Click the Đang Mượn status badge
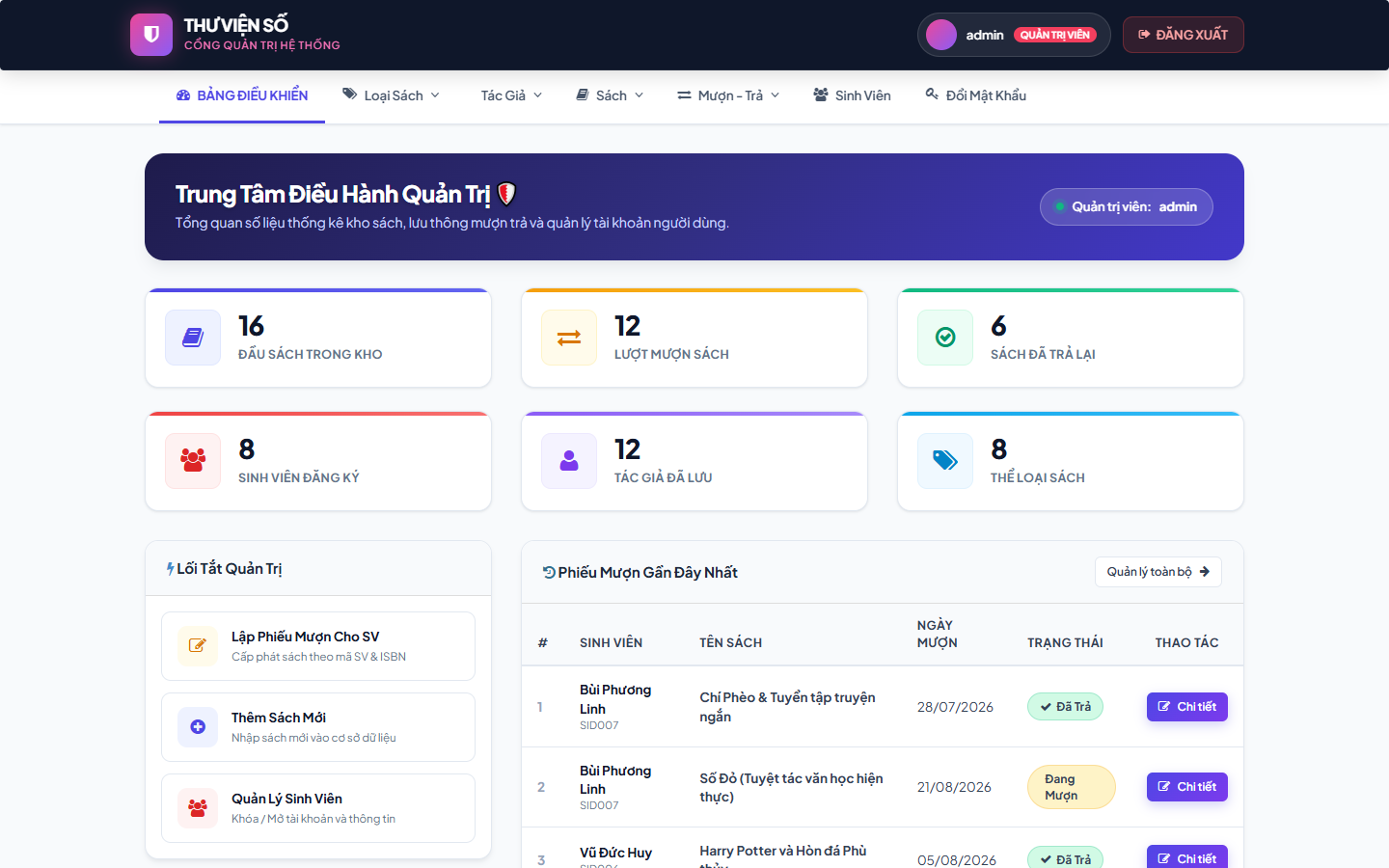The height and width of the screenshot is (868, 1389). (1072, 787)
